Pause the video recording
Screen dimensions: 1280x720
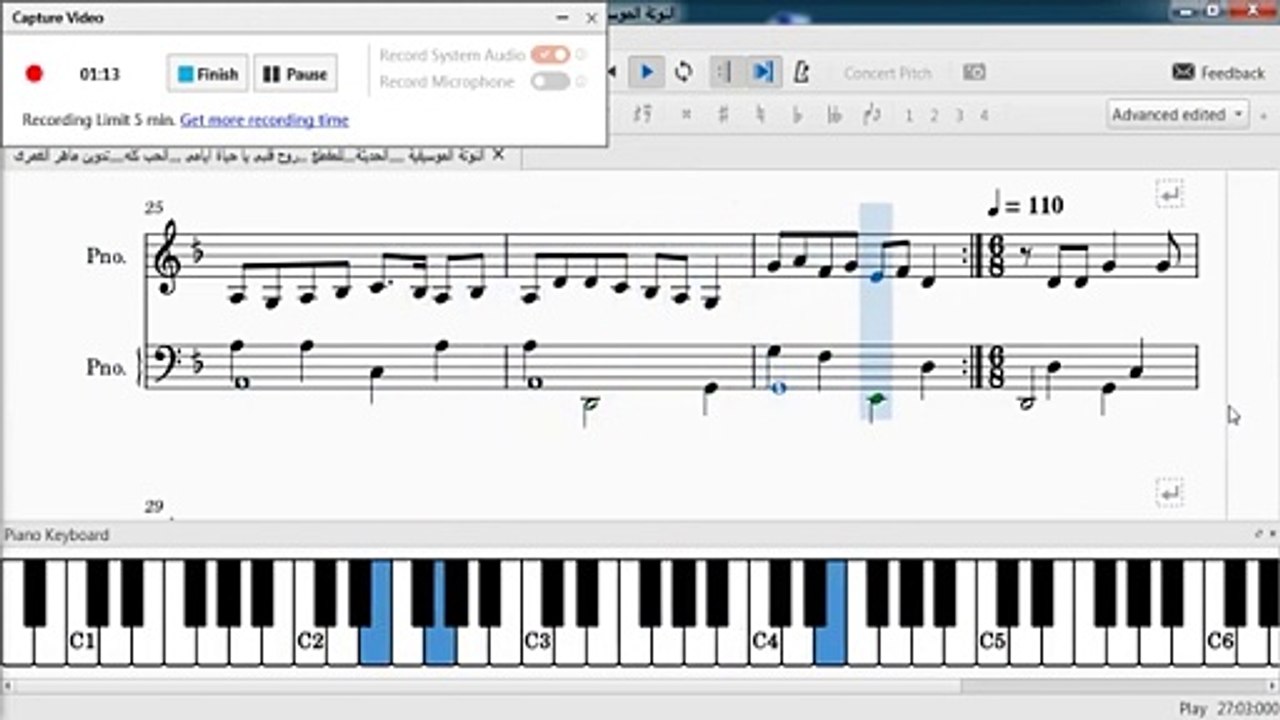point(296,74)
